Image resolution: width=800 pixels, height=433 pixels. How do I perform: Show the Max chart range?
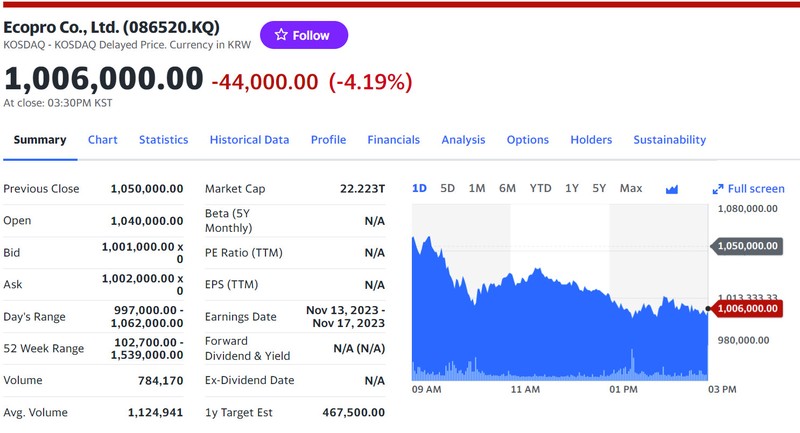click(x=631, y=188)
